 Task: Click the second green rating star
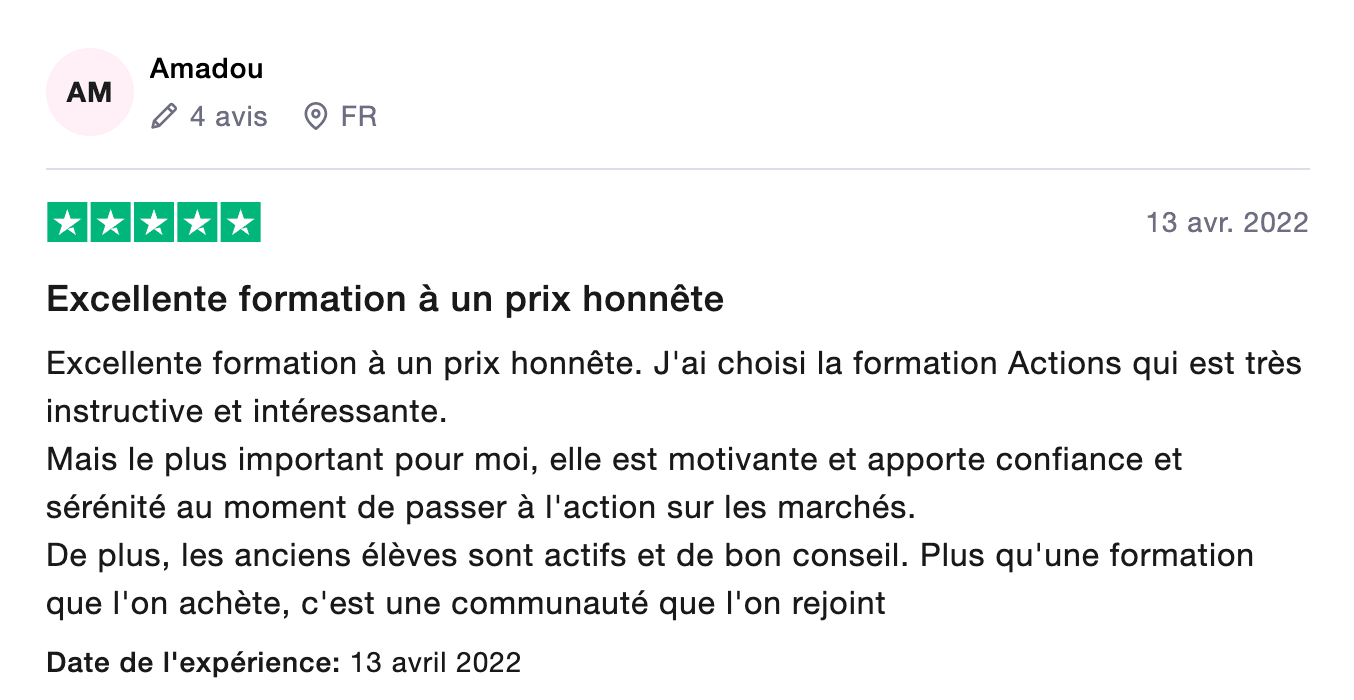pos(111,222)
